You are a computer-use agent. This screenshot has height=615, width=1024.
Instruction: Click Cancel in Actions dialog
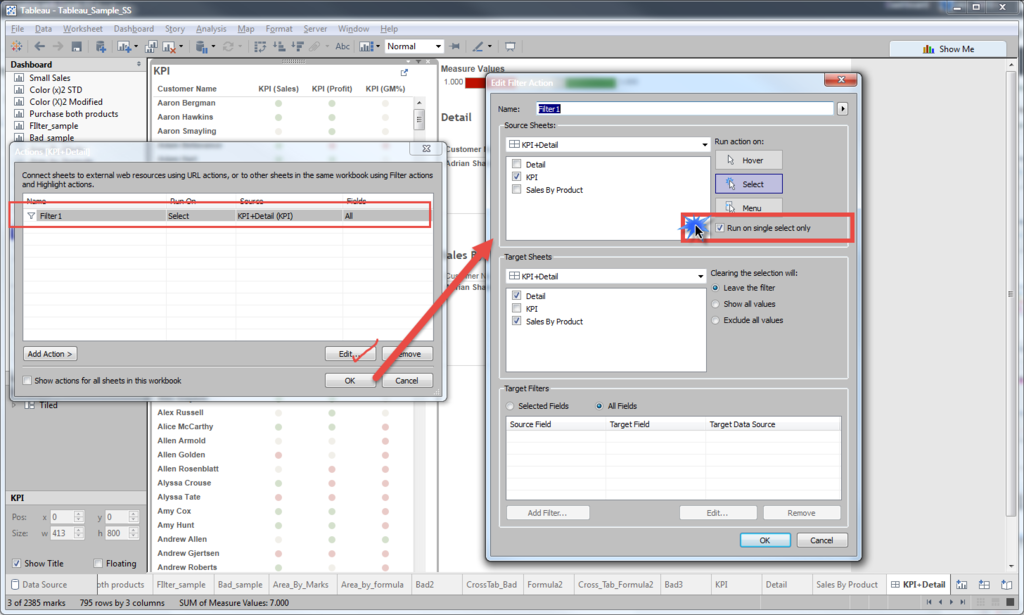coord(406,381)
